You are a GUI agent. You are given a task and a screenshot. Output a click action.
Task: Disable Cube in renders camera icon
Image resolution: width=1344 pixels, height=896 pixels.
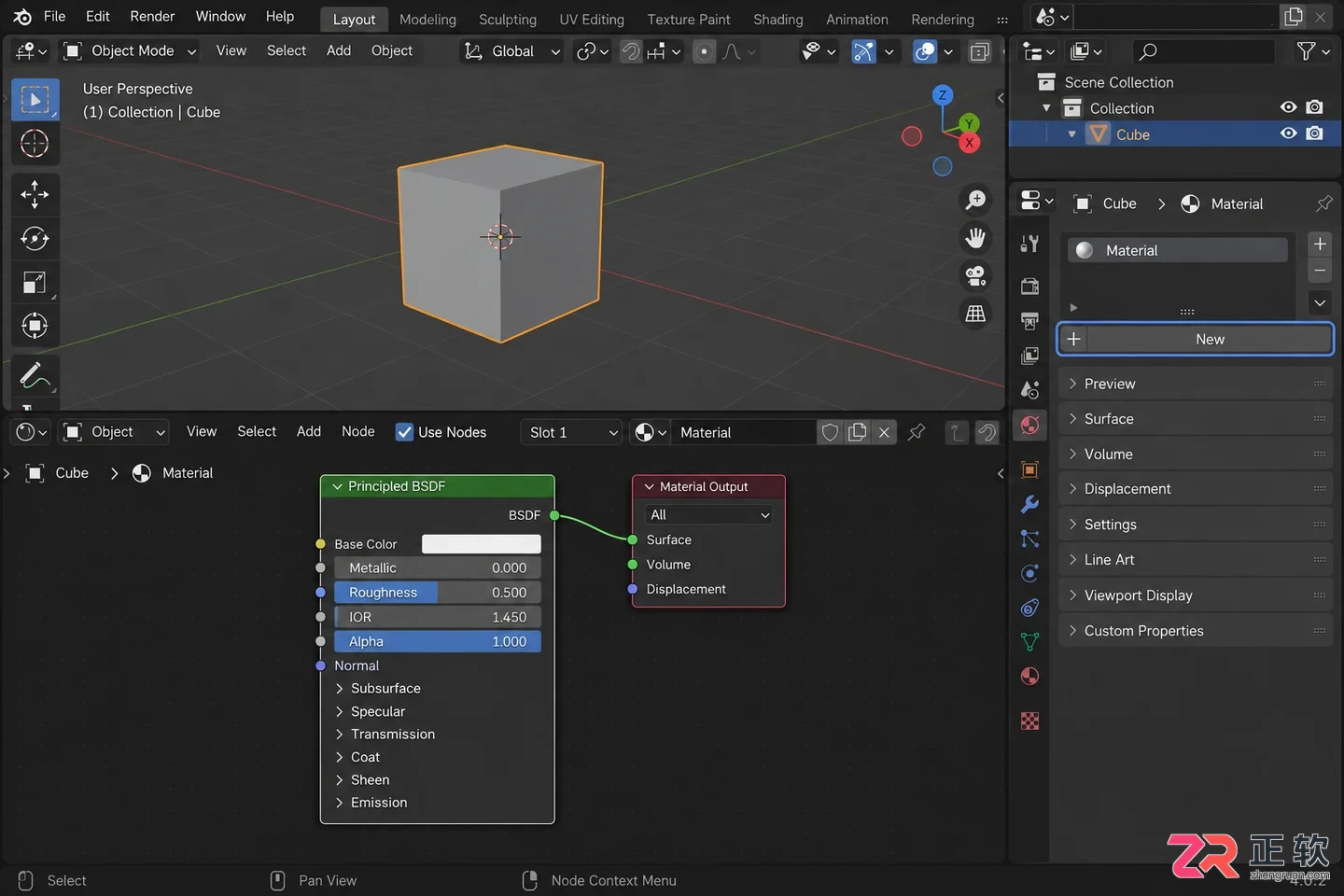[1315, 133]
